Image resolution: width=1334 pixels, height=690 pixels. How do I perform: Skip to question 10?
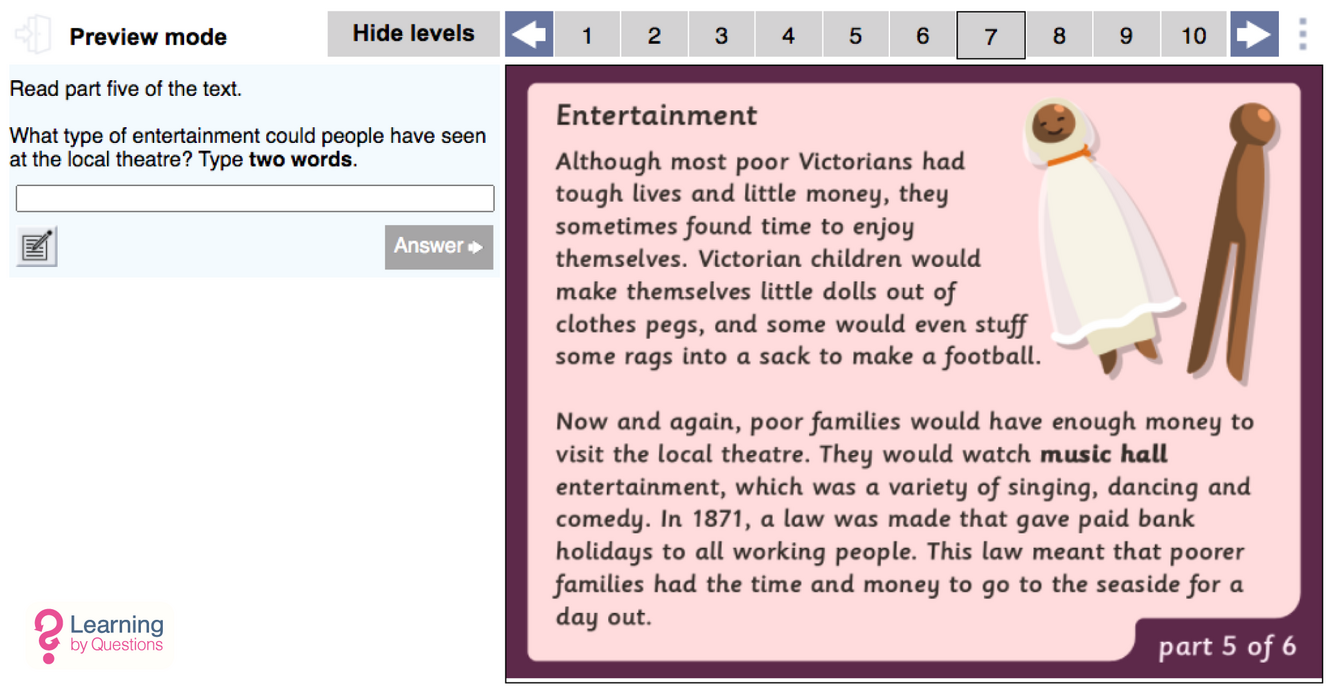pos(1194,35)
